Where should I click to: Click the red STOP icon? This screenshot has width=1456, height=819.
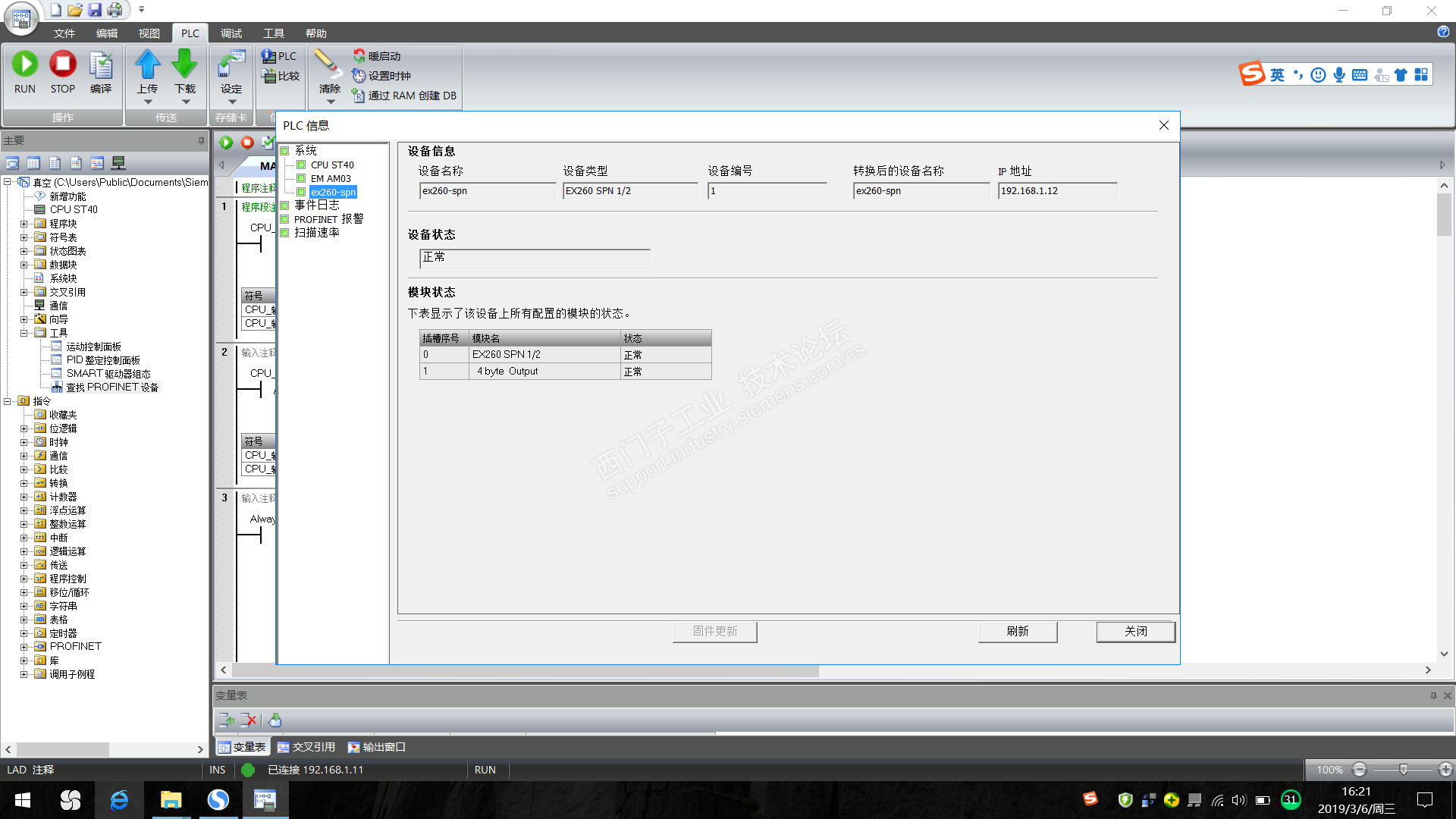click(63, 64)
